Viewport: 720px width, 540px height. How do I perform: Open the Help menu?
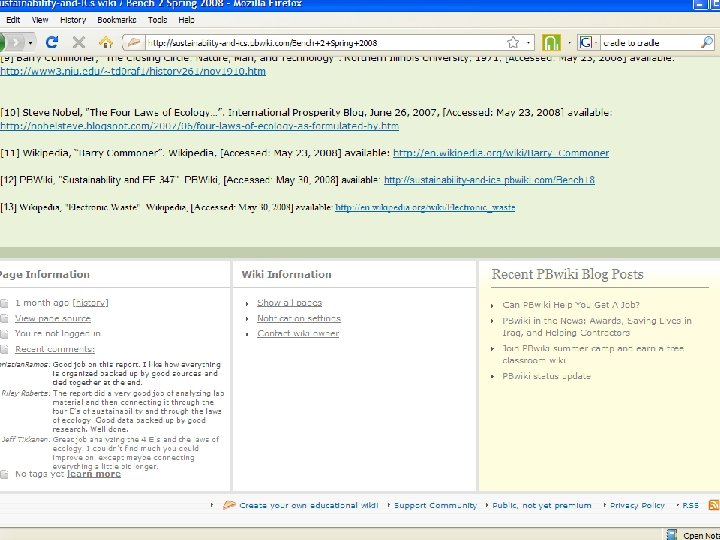click(186, 20)
